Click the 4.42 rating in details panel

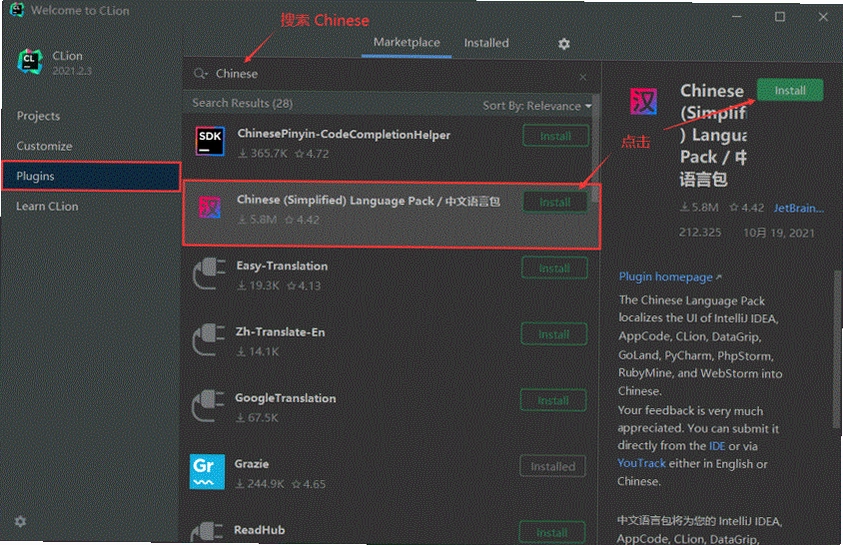coord(747,208)
